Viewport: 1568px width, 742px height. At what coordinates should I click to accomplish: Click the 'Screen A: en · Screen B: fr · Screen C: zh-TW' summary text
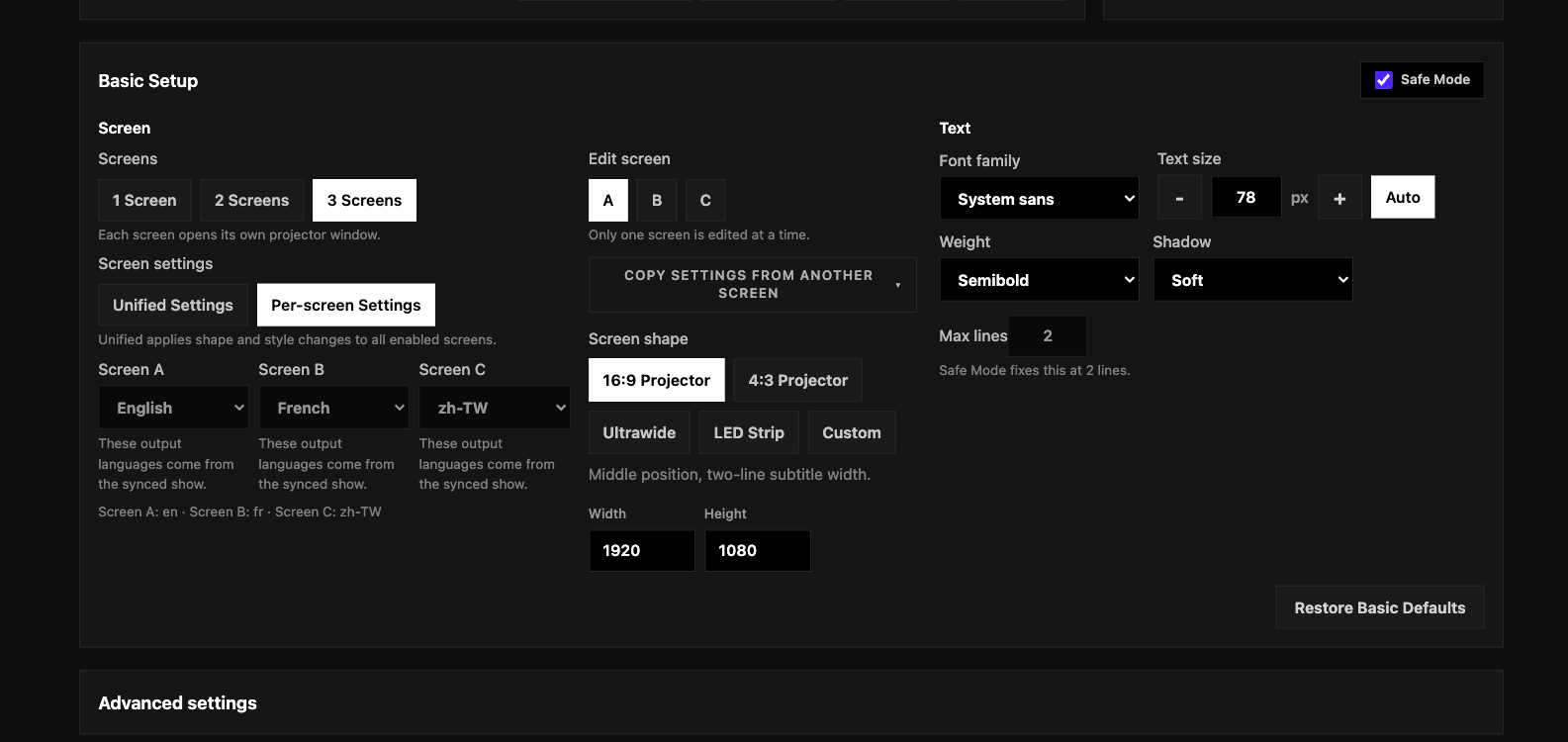click(x=239, y=511)
